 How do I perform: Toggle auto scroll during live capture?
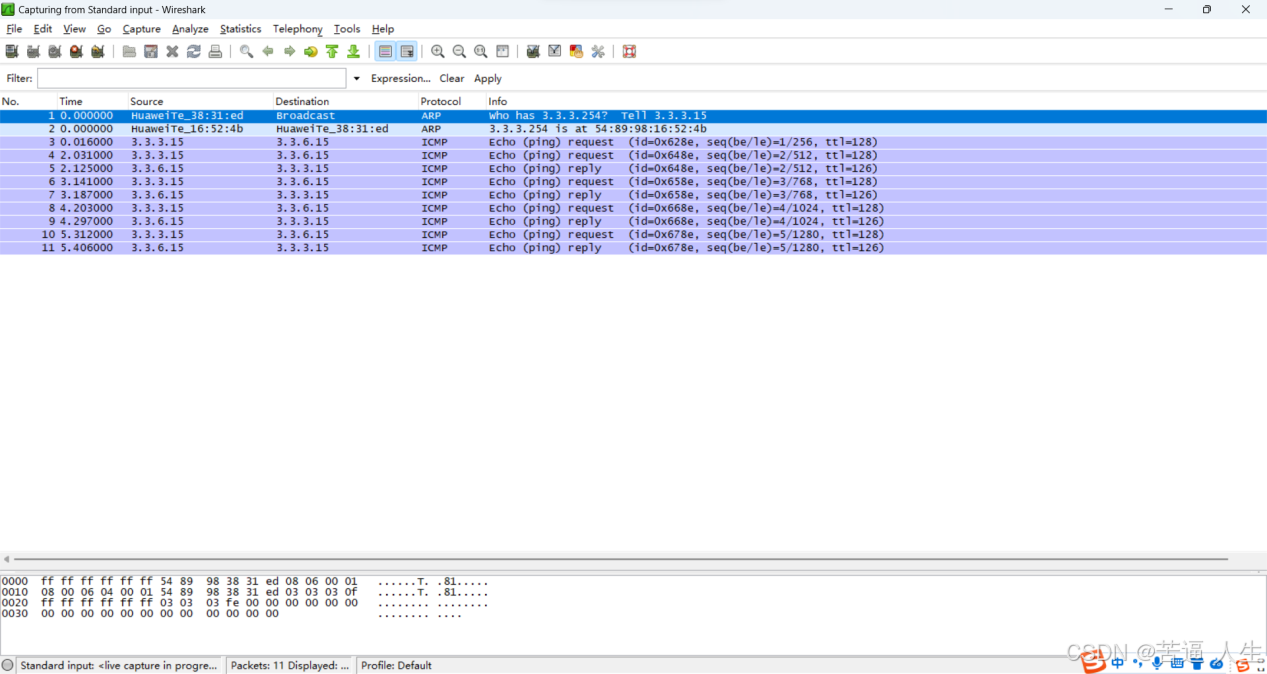(x=407, y=51)
